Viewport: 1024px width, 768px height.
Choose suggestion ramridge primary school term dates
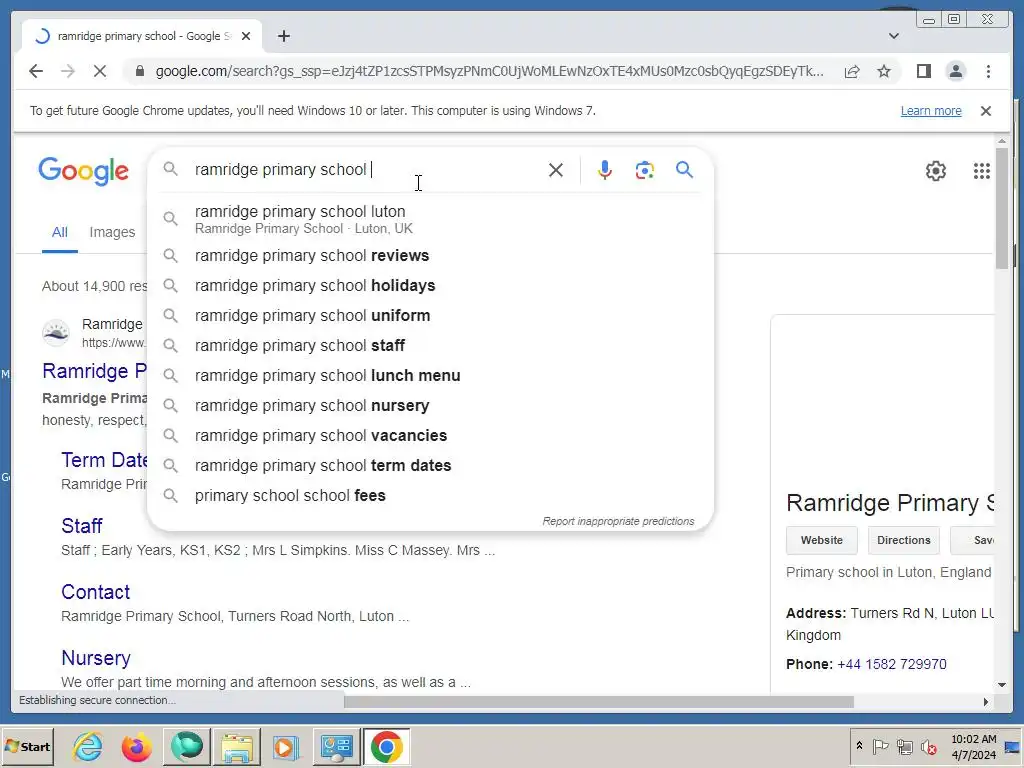[430, 466]
